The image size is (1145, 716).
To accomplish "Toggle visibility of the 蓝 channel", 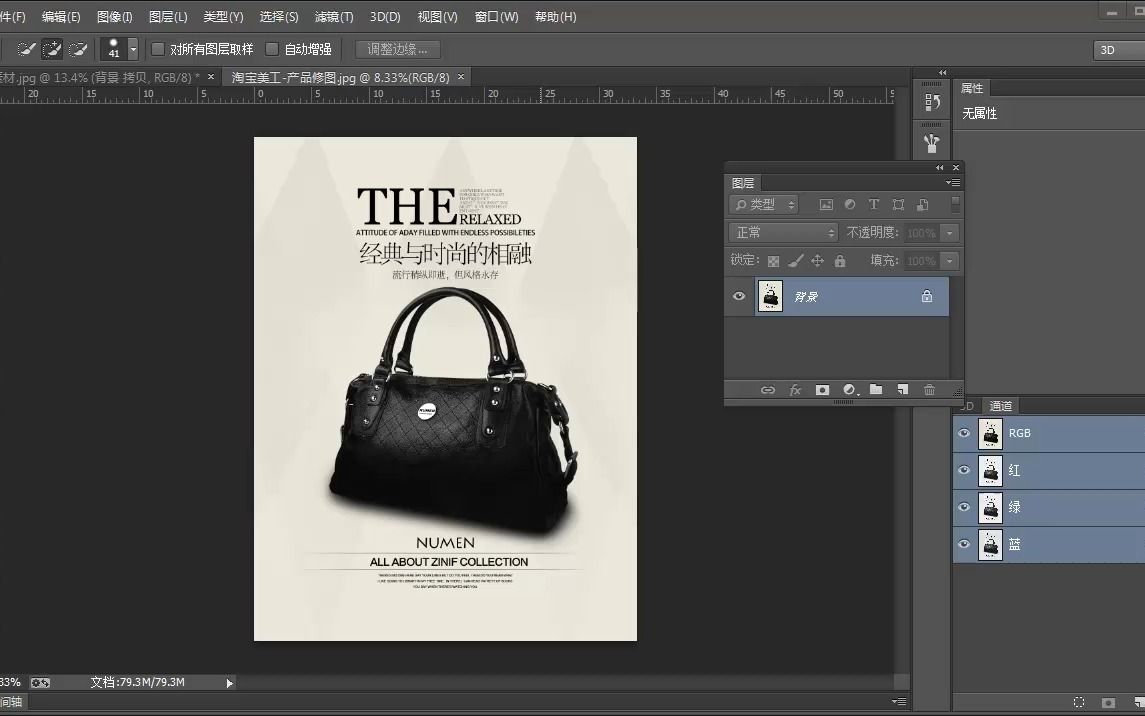I will [963, 544].
